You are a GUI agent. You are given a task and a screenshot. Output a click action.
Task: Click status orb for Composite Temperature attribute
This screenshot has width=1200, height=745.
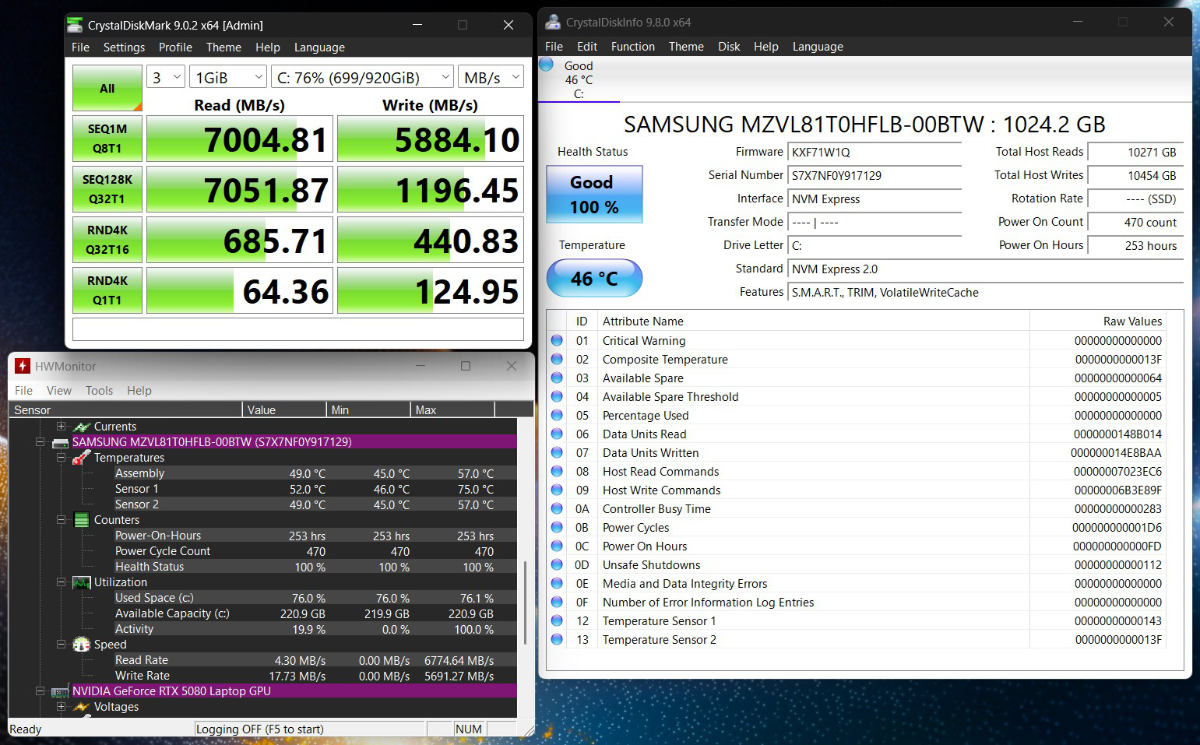coord(557,360)
